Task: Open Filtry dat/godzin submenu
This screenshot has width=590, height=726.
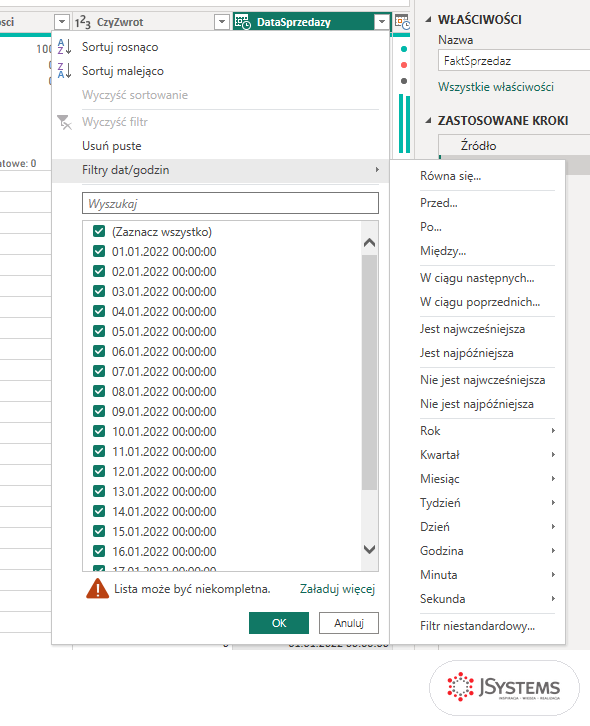Action: coord(220,170)
